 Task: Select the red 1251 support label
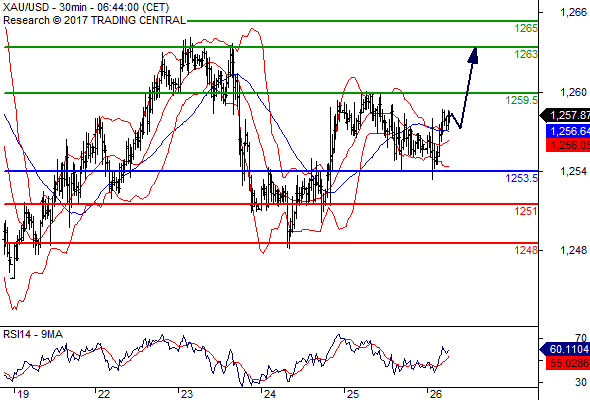point(526,211)
